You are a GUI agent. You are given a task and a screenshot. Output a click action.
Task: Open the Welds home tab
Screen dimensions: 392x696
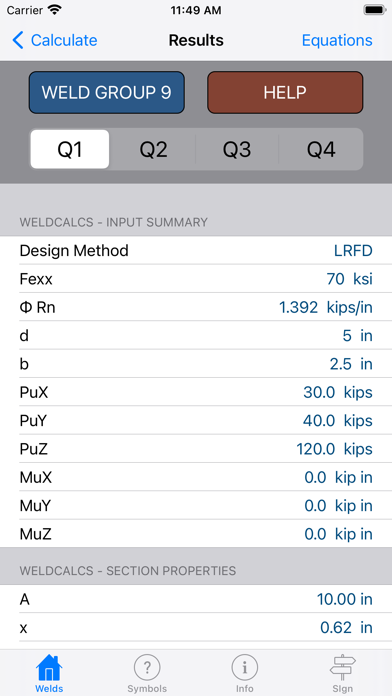click(x=49, y=673)
